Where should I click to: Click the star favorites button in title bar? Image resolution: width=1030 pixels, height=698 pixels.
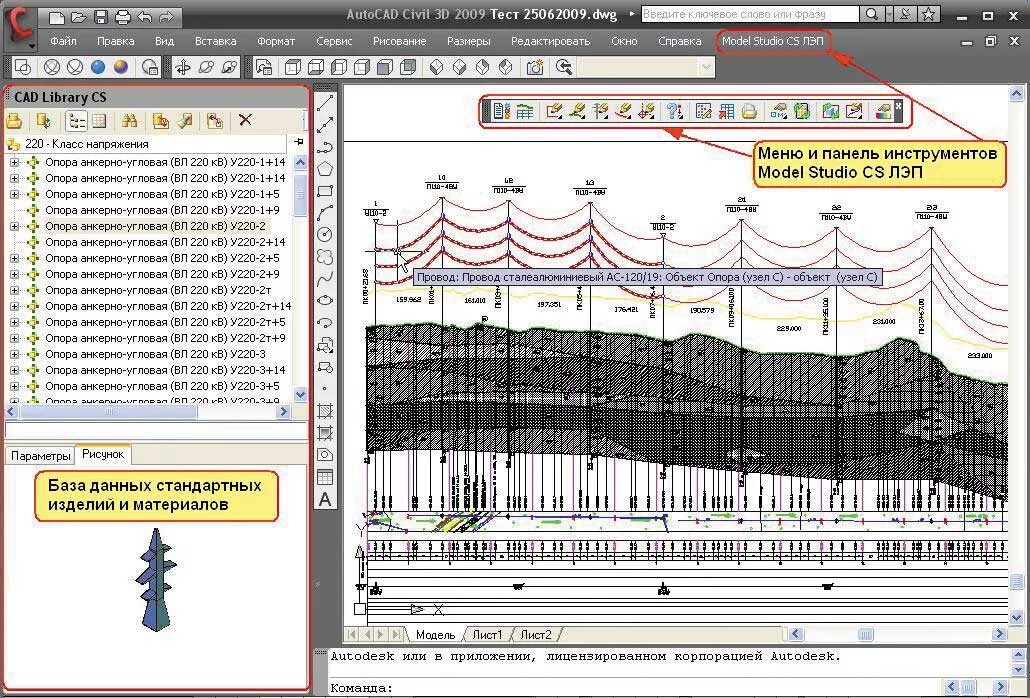click(928, 14)
